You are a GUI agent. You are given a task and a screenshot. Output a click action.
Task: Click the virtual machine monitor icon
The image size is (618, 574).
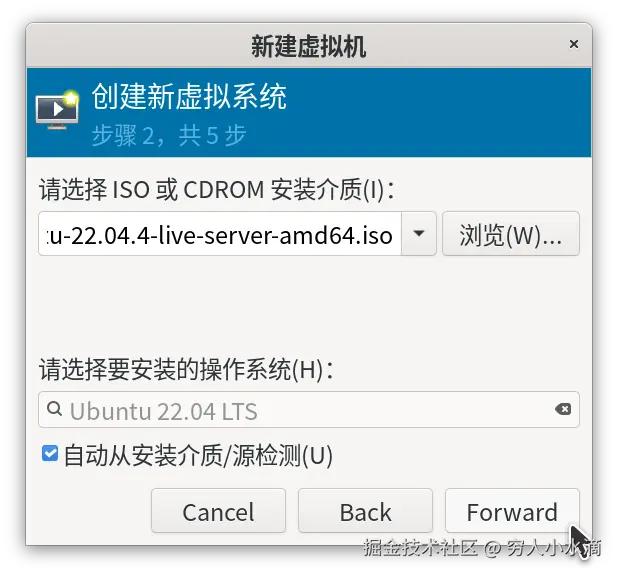(x=57, y=111)
